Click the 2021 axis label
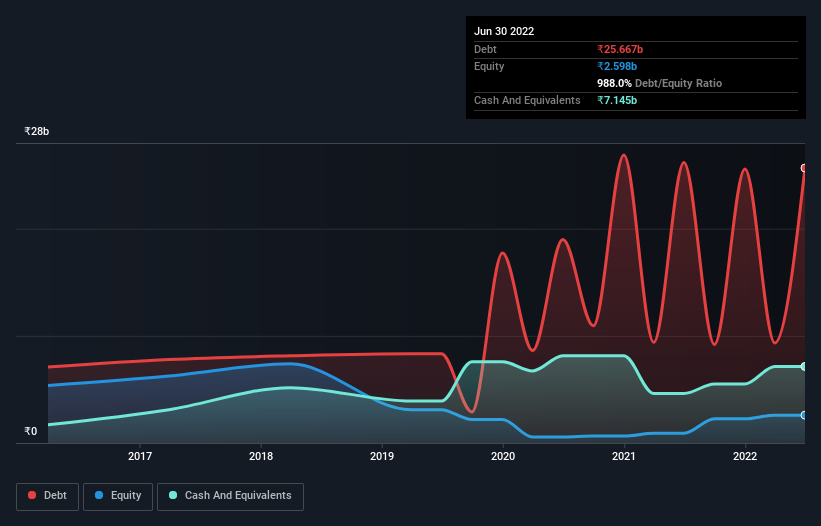This screenshot has width=821, height=526. coord(624,456)
